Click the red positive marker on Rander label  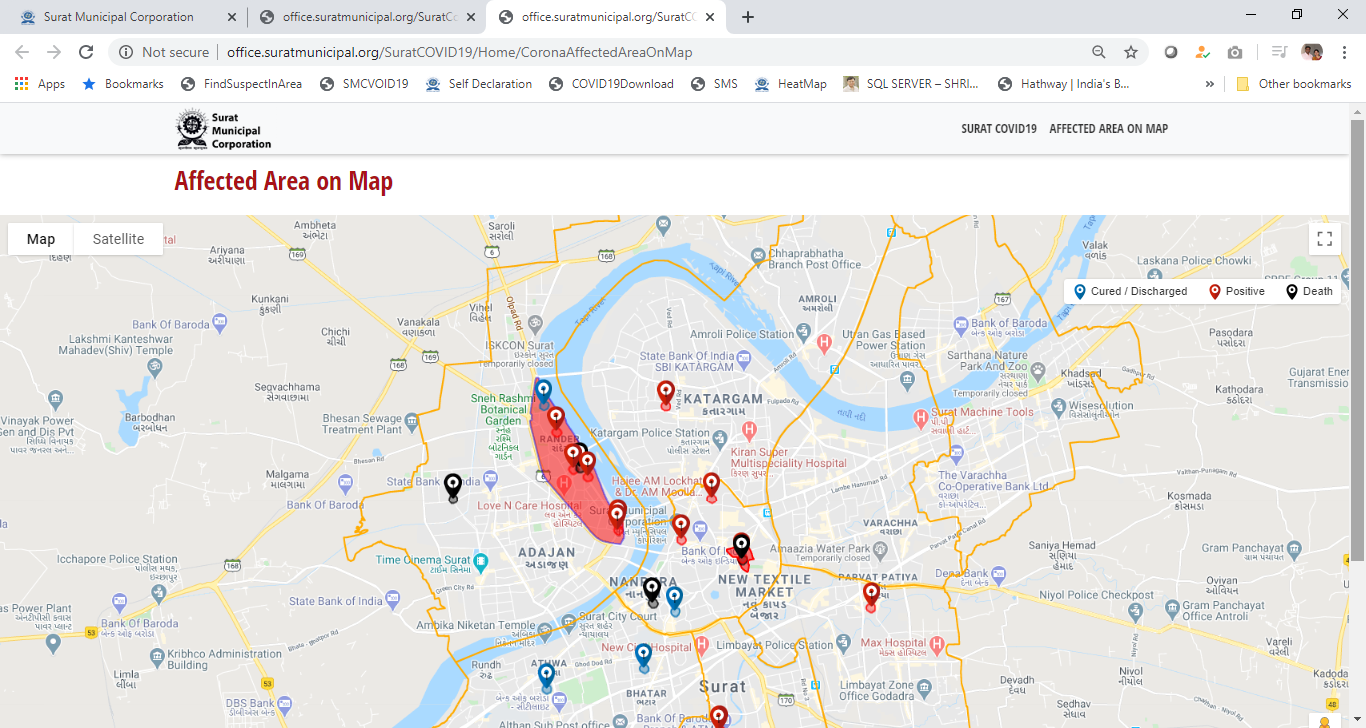[x=556, y=419]
